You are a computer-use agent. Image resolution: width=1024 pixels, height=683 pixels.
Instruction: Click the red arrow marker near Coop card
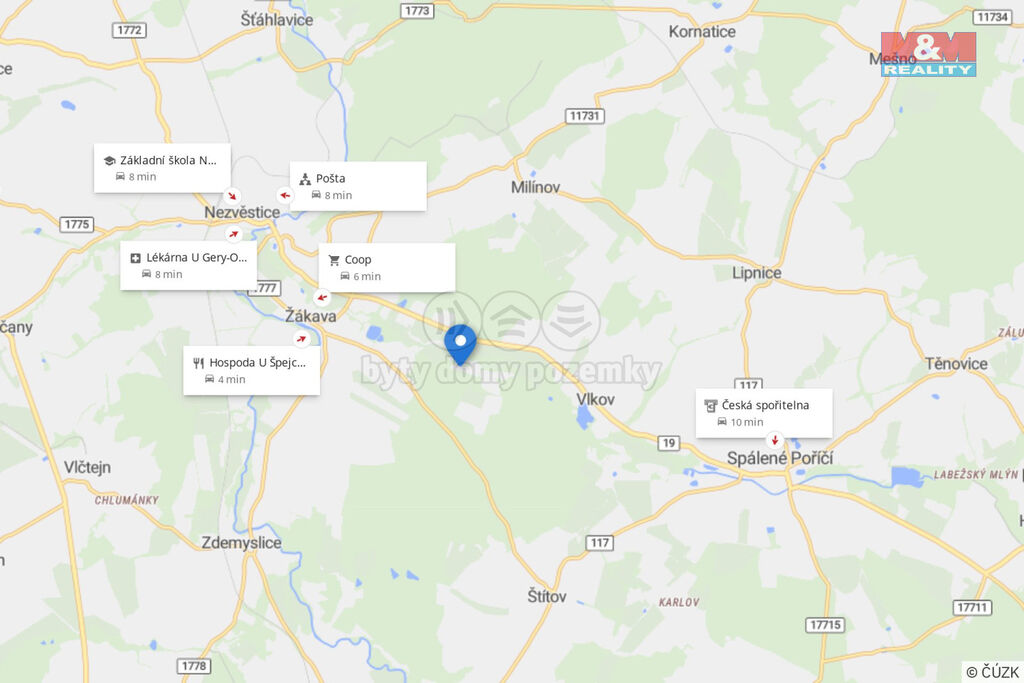tap(322, 298)
